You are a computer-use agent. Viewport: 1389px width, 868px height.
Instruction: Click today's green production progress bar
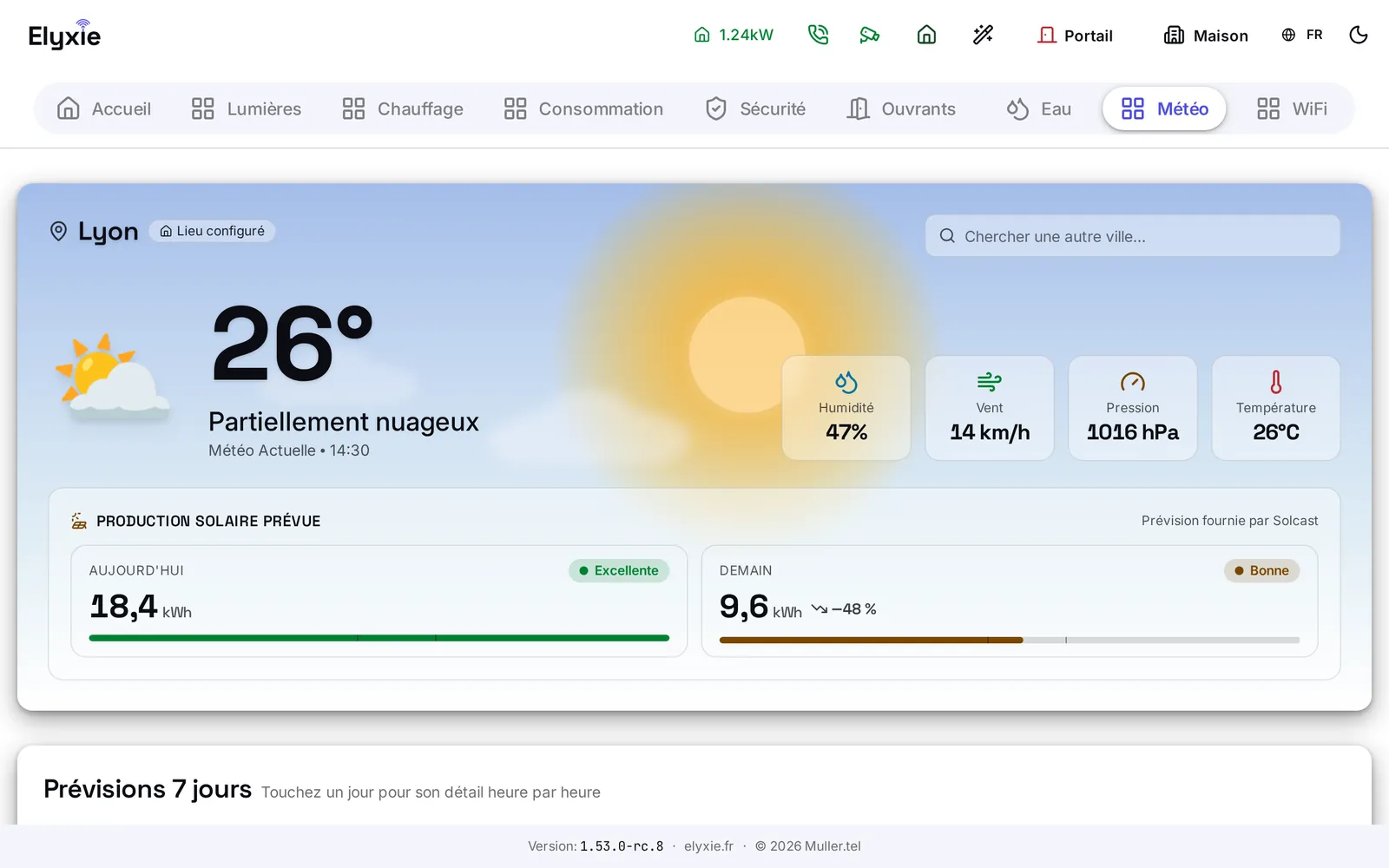pyautogui.click(x=379, y=638)
